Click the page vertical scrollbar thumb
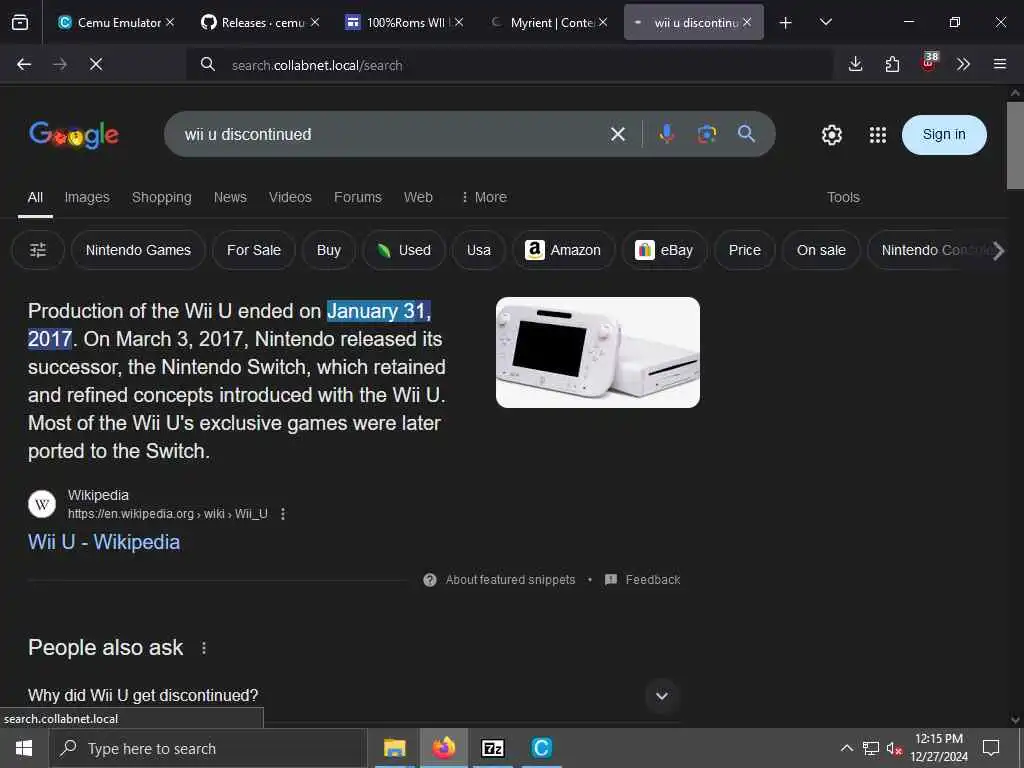 click(x=1015, y=145)
